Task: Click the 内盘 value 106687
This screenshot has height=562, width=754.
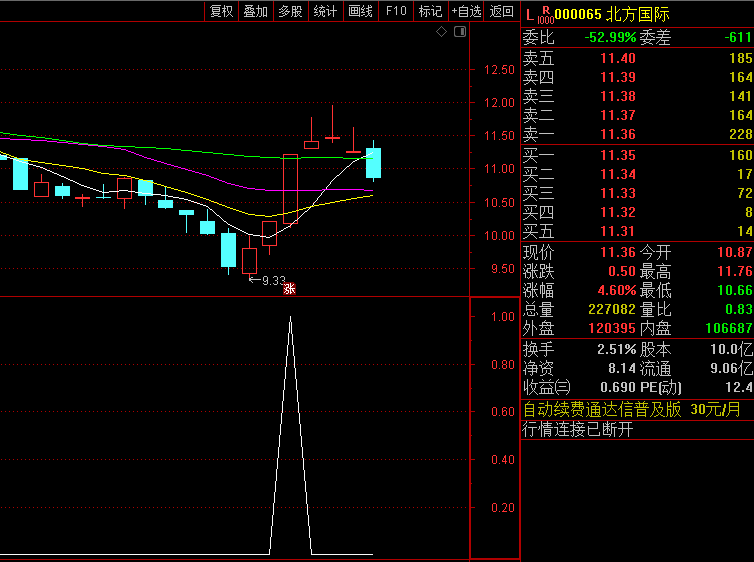Action: point(729,328)
